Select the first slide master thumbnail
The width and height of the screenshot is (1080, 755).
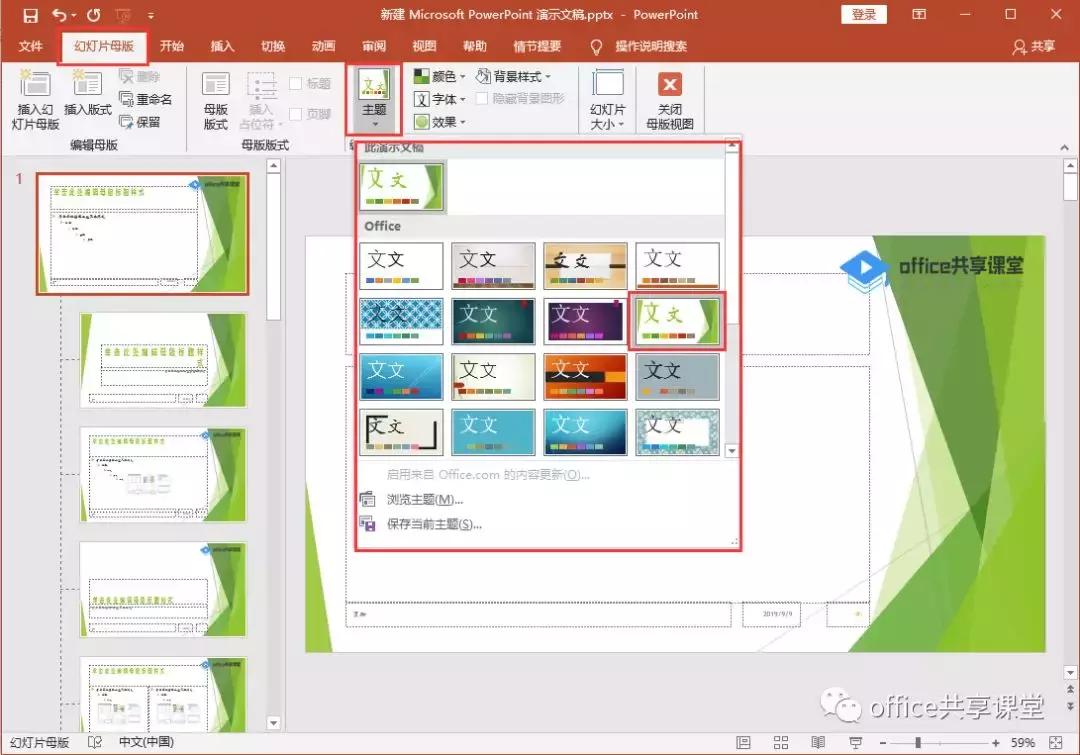point(142,234)
